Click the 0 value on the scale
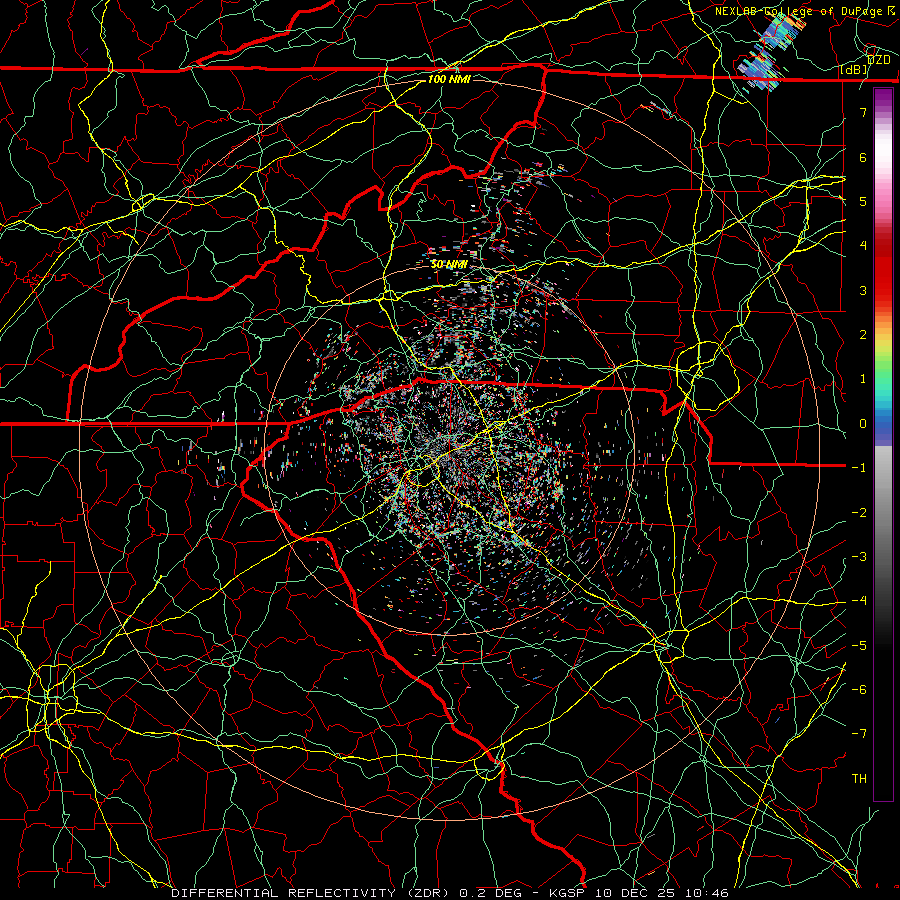The image size is (900, 900). (863, 424)
